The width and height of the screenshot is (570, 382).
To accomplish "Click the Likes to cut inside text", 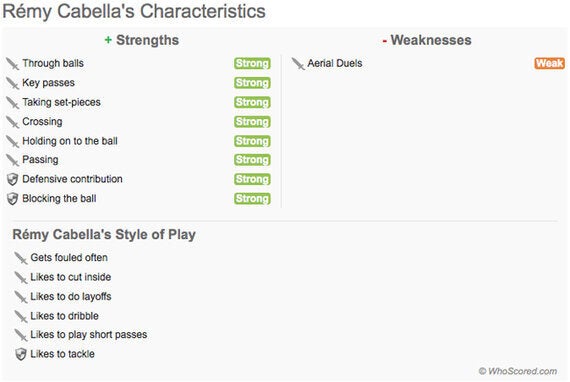I will pos(71,277).
